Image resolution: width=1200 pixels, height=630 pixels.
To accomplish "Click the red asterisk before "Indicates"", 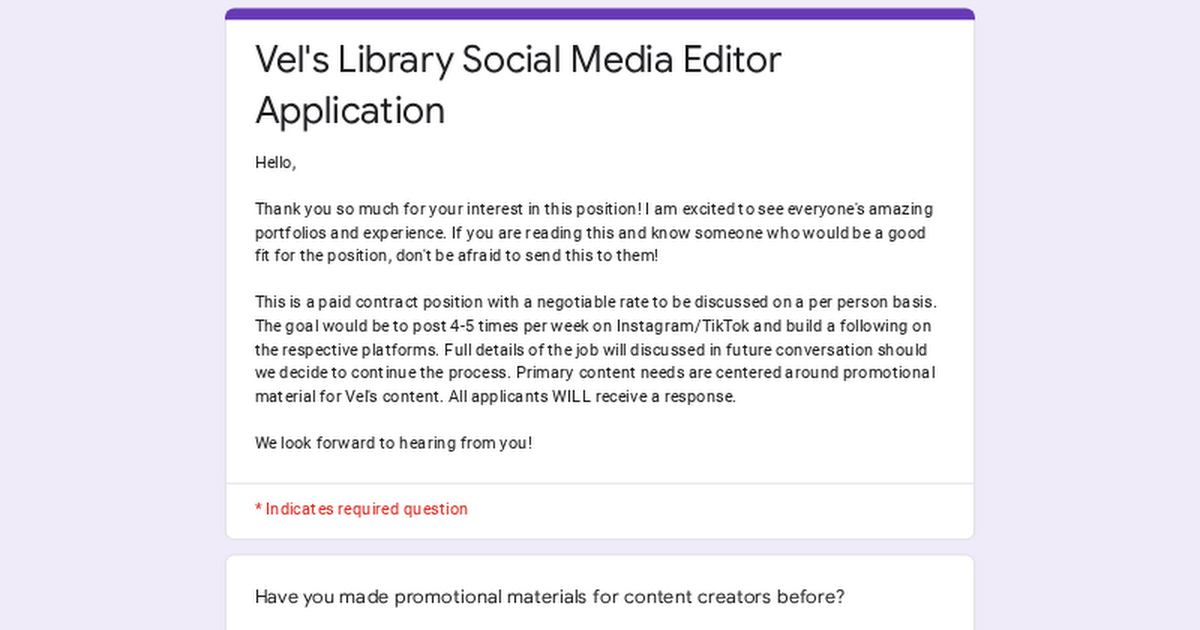I will [x=258, y=508].
